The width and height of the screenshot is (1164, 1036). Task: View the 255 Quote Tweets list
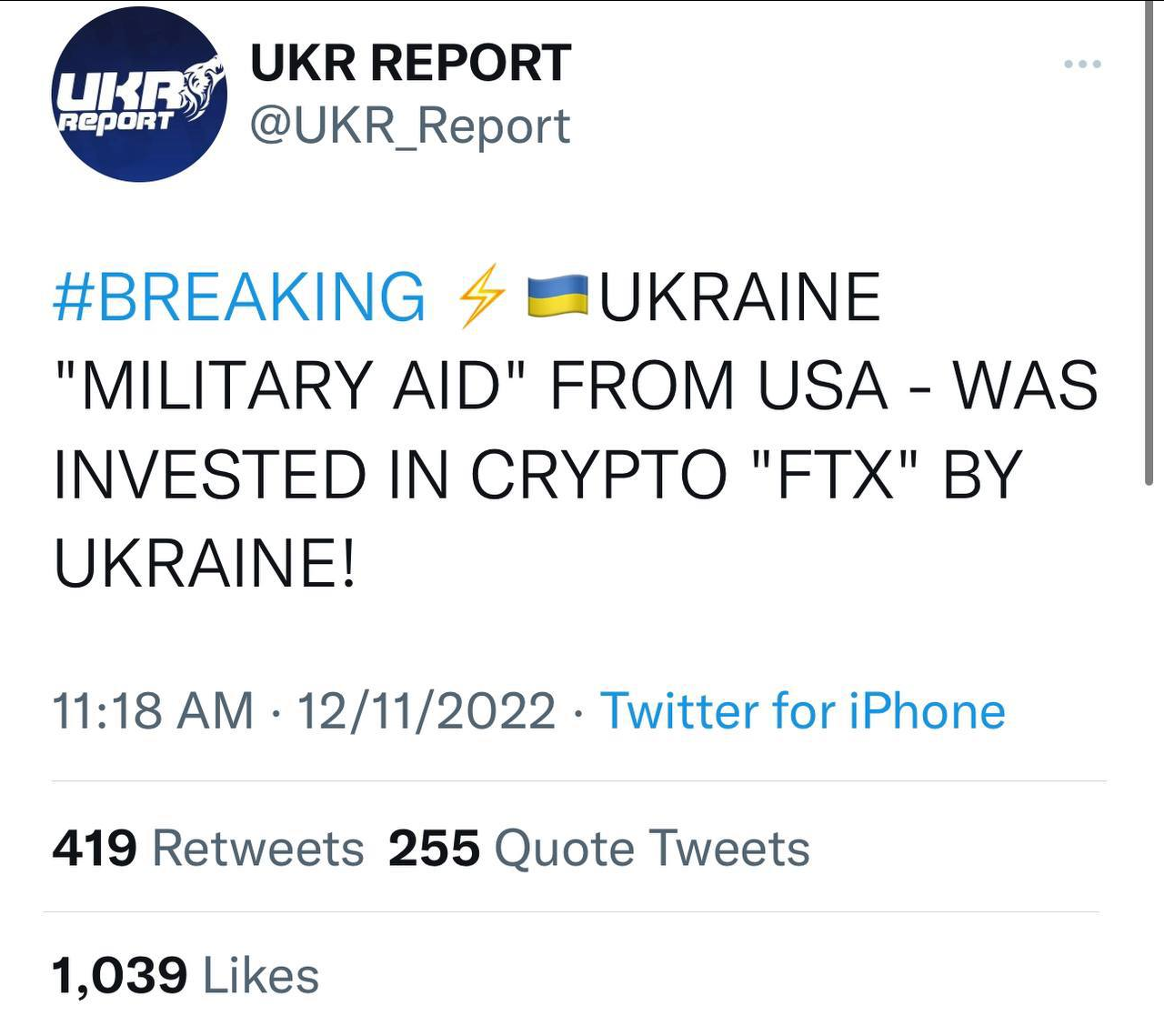coord(598,849)
